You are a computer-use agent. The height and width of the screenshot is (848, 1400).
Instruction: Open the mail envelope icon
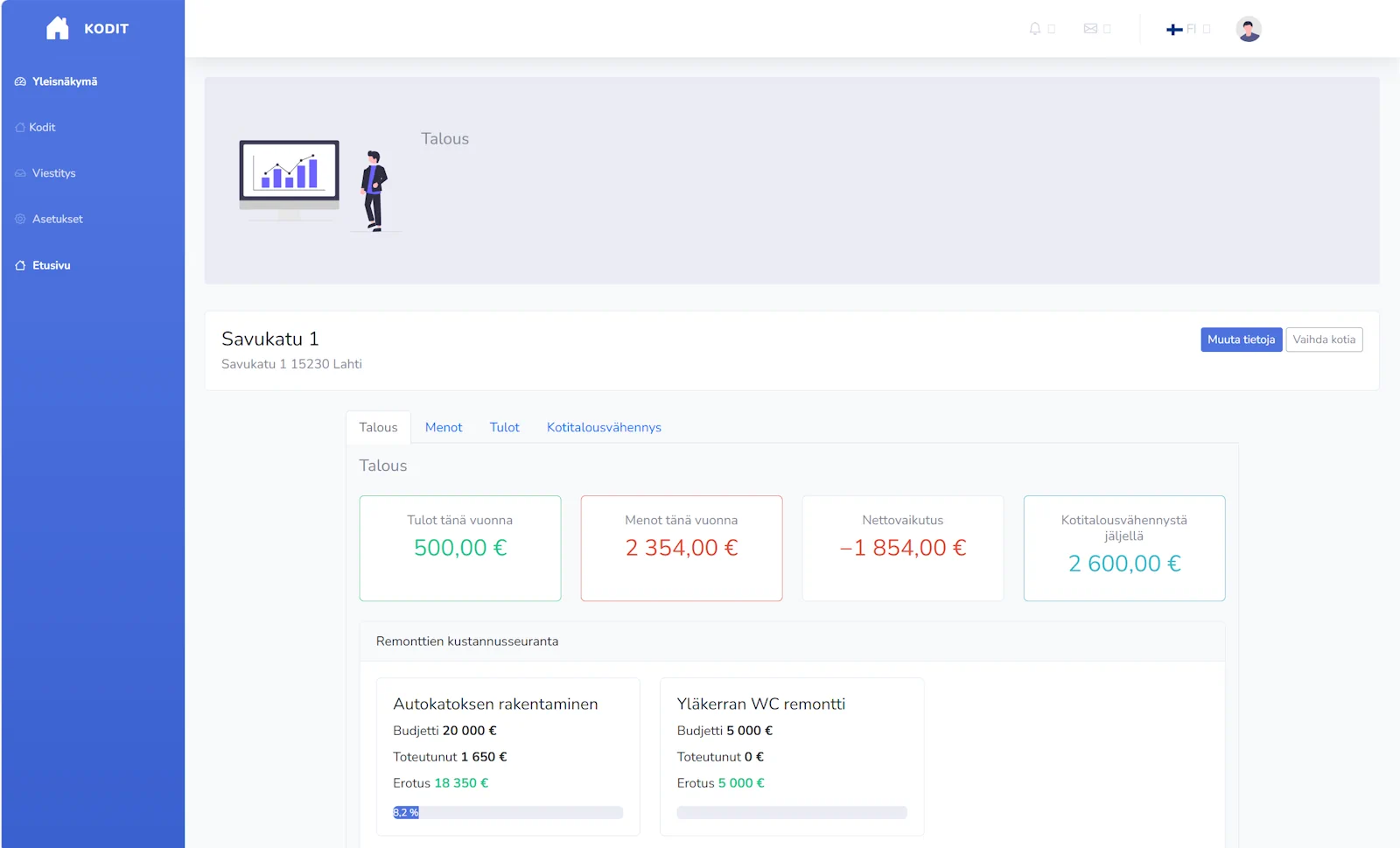[1090, 29]
